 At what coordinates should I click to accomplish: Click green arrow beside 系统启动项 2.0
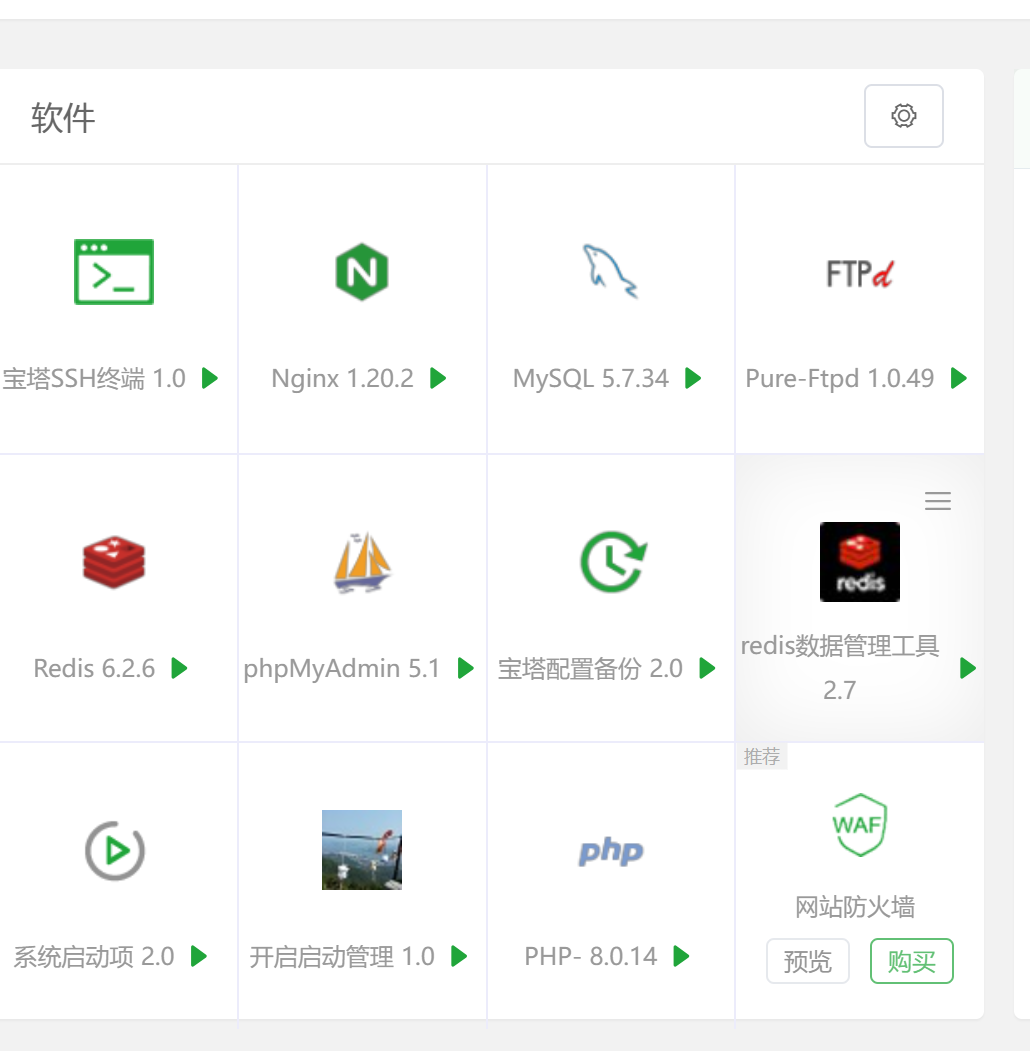(199, 956)
